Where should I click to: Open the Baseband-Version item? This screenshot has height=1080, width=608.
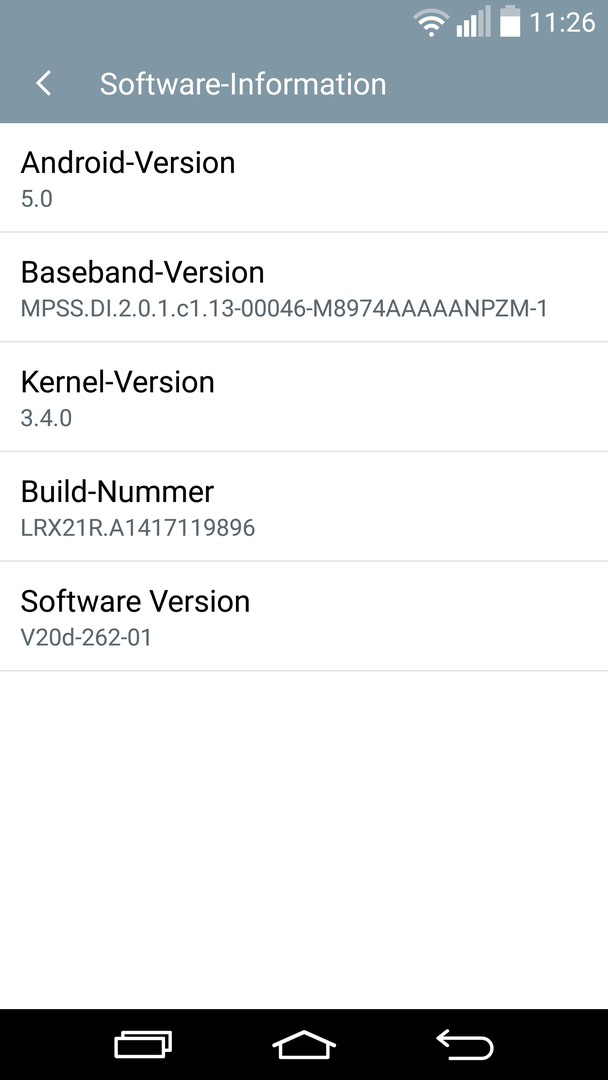point(304,287)
